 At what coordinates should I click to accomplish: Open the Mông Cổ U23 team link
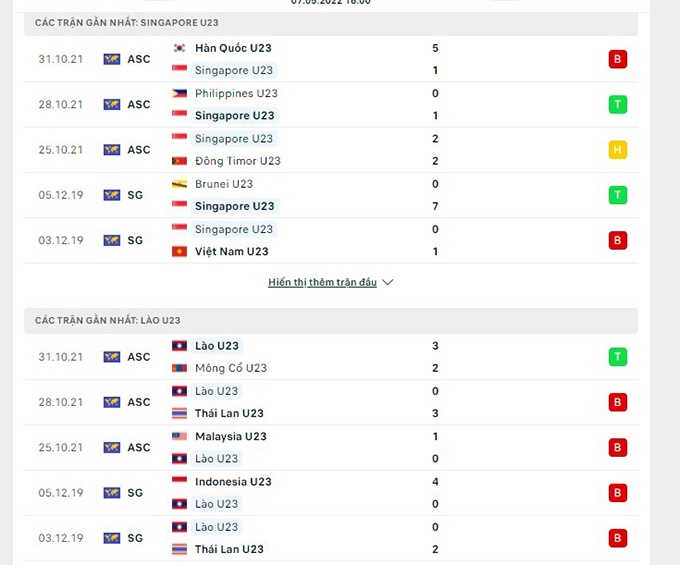click(x=231, y=368)
